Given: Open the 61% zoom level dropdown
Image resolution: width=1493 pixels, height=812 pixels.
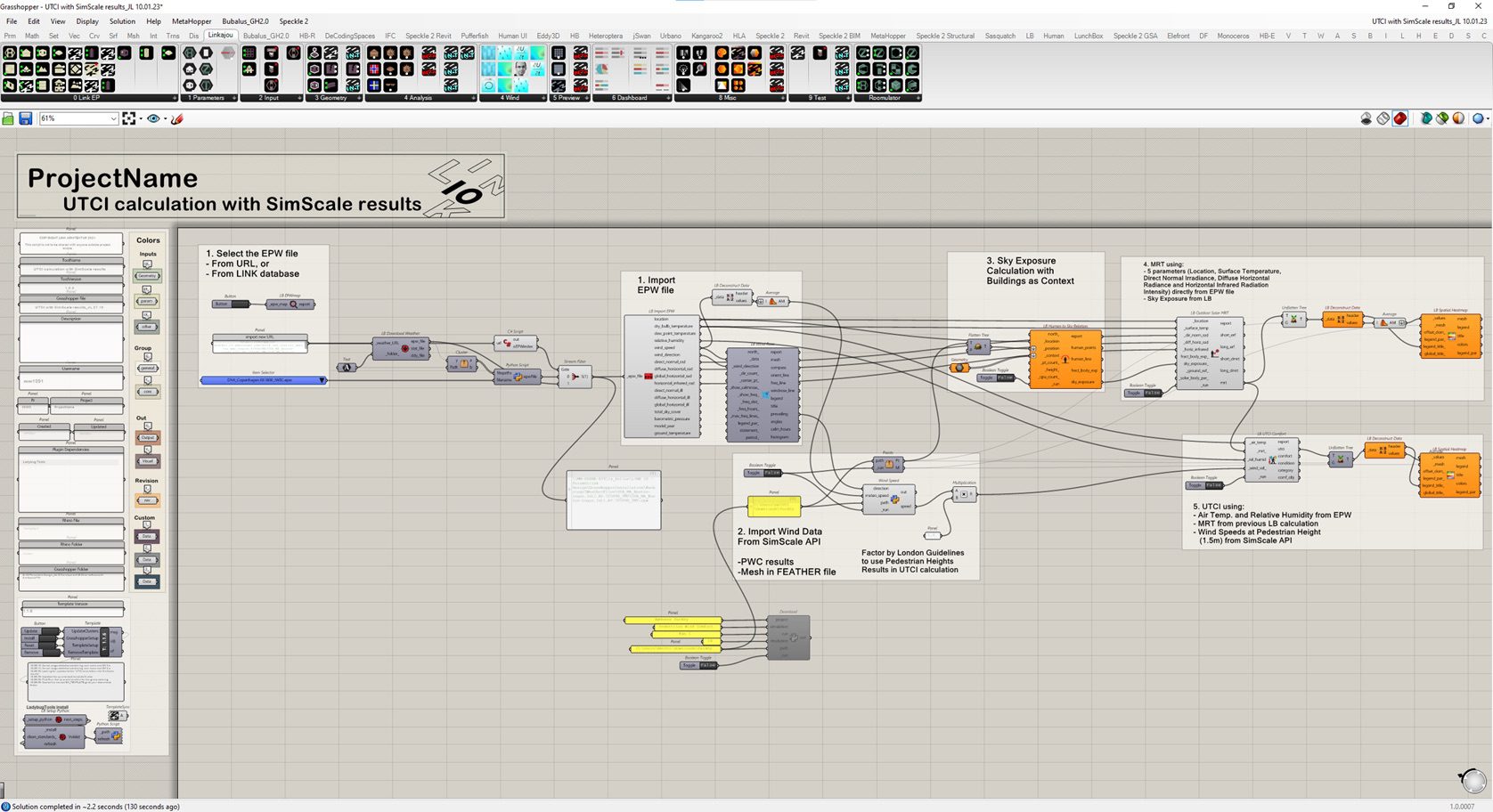Looking at the screenshot, I should (113, 118).
